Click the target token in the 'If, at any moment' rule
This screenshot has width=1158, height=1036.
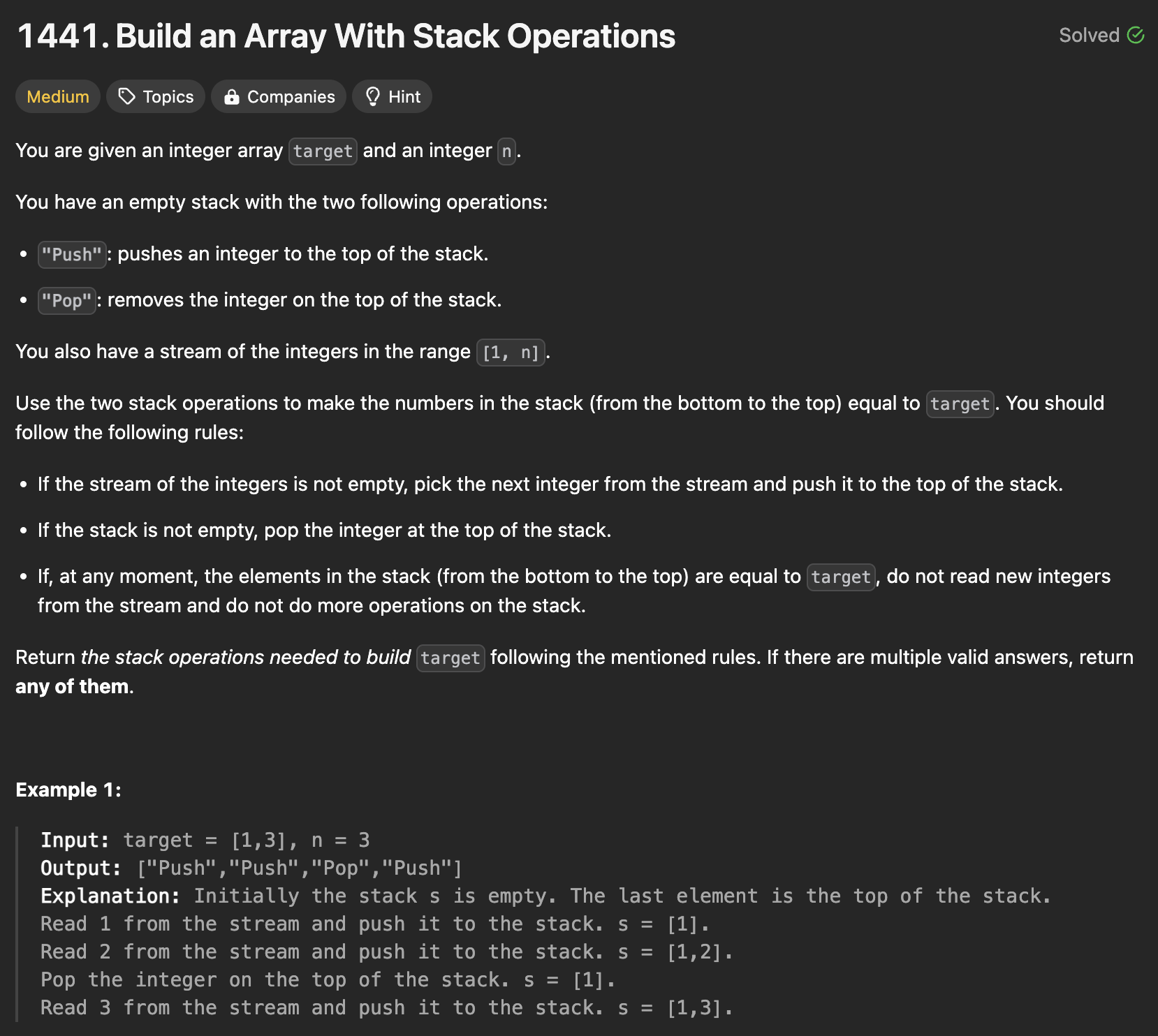[841, 577]
